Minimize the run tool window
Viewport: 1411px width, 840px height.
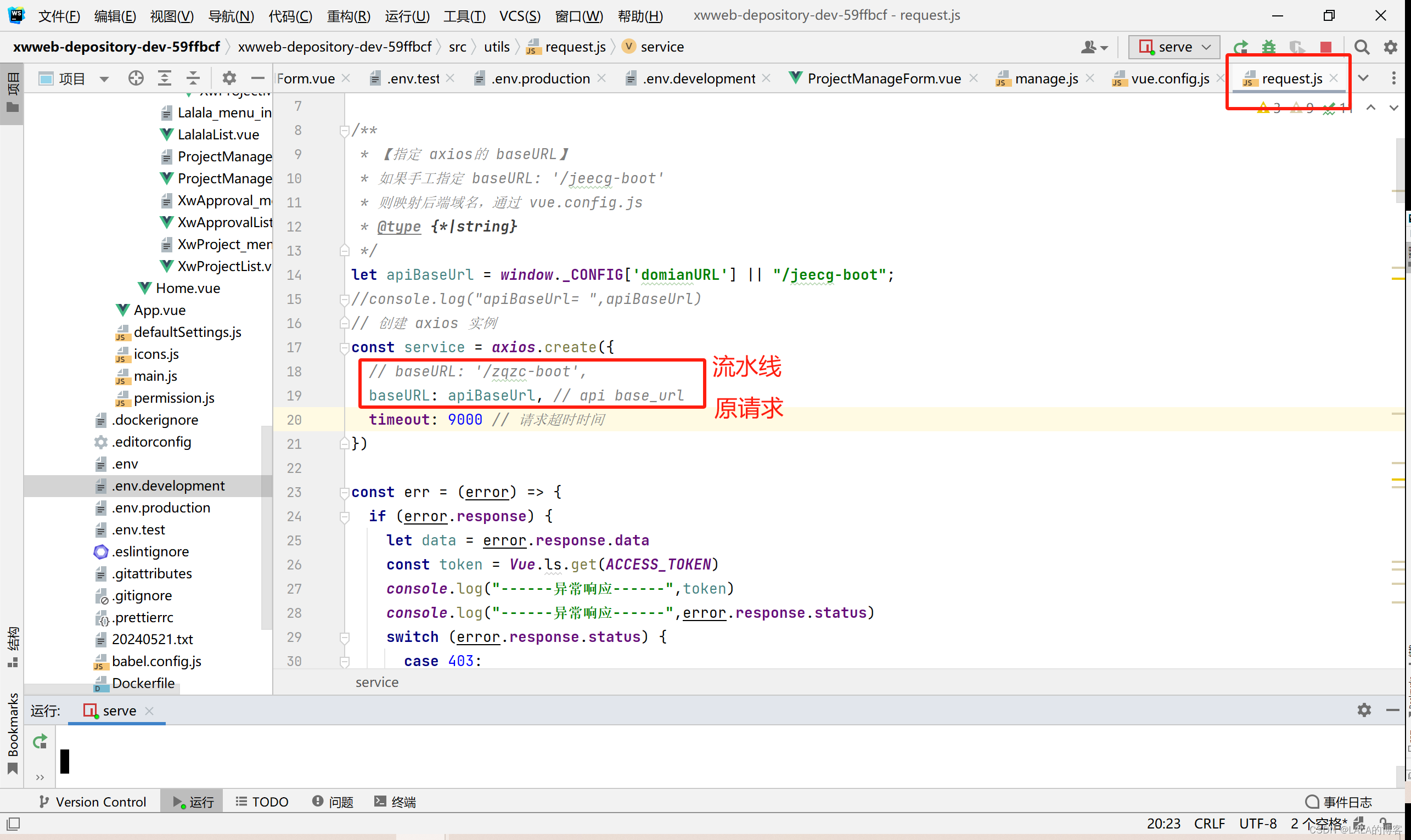tap(1393, 710)
